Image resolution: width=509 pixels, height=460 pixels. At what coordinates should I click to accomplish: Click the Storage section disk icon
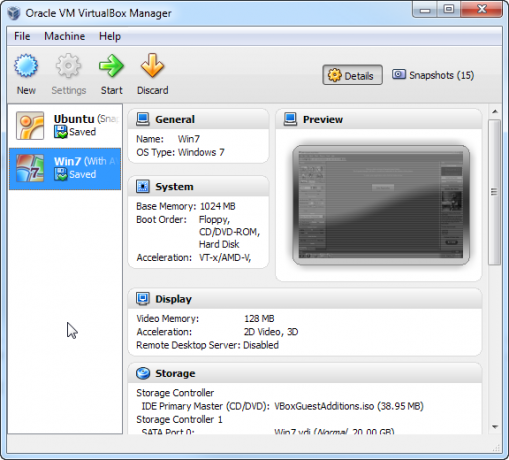143,373
